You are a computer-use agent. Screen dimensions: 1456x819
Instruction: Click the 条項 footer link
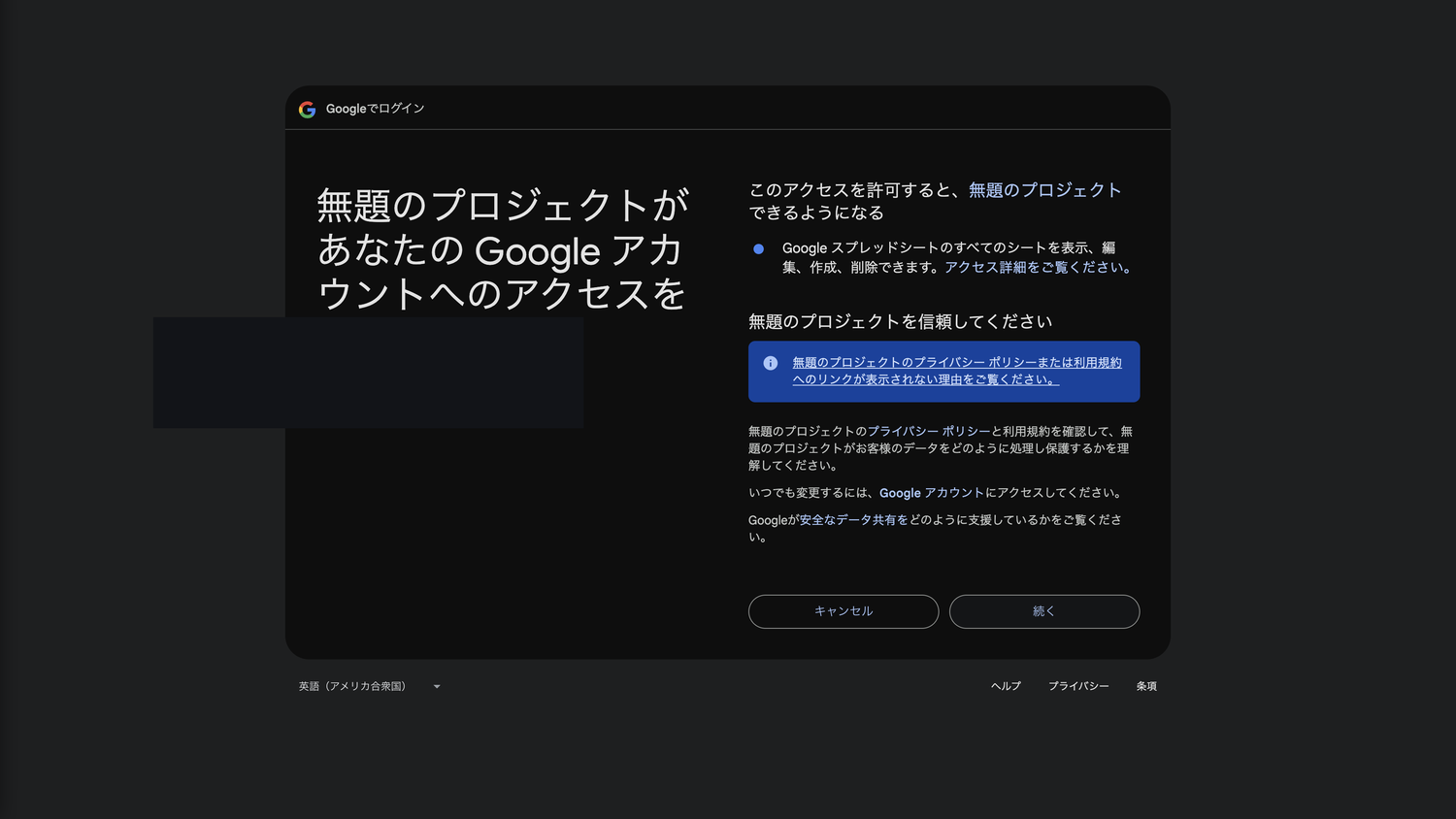[x=1146, y=686]
